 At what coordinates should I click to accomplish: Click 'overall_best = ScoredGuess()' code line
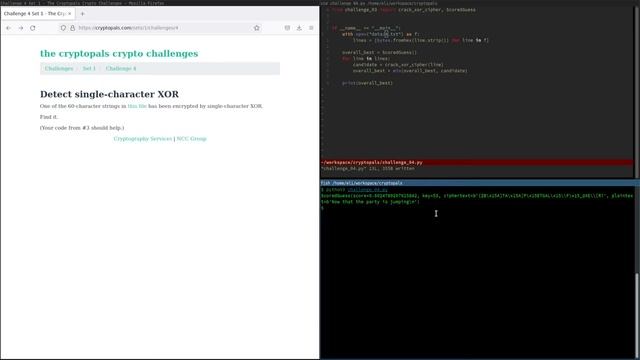point(380,52)
